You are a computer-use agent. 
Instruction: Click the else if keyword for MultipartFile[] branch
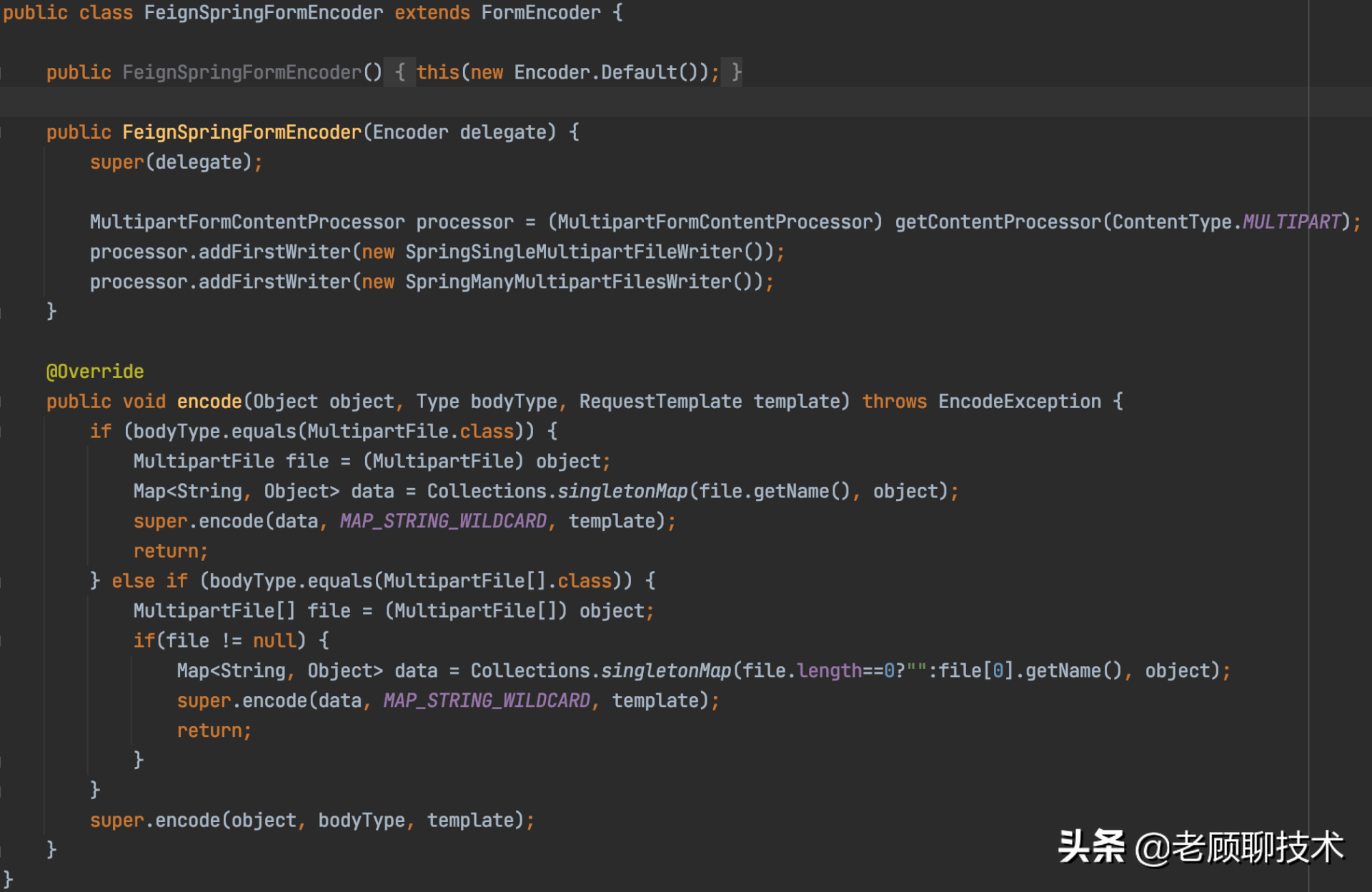[149, 581]
